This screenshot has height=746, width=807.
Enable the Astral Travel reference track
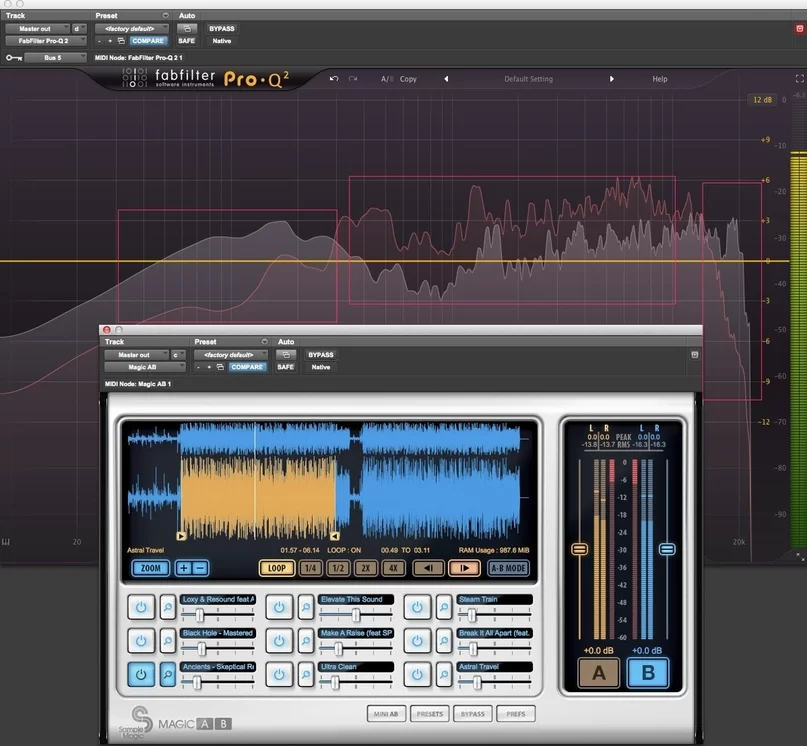click(417, 674)
